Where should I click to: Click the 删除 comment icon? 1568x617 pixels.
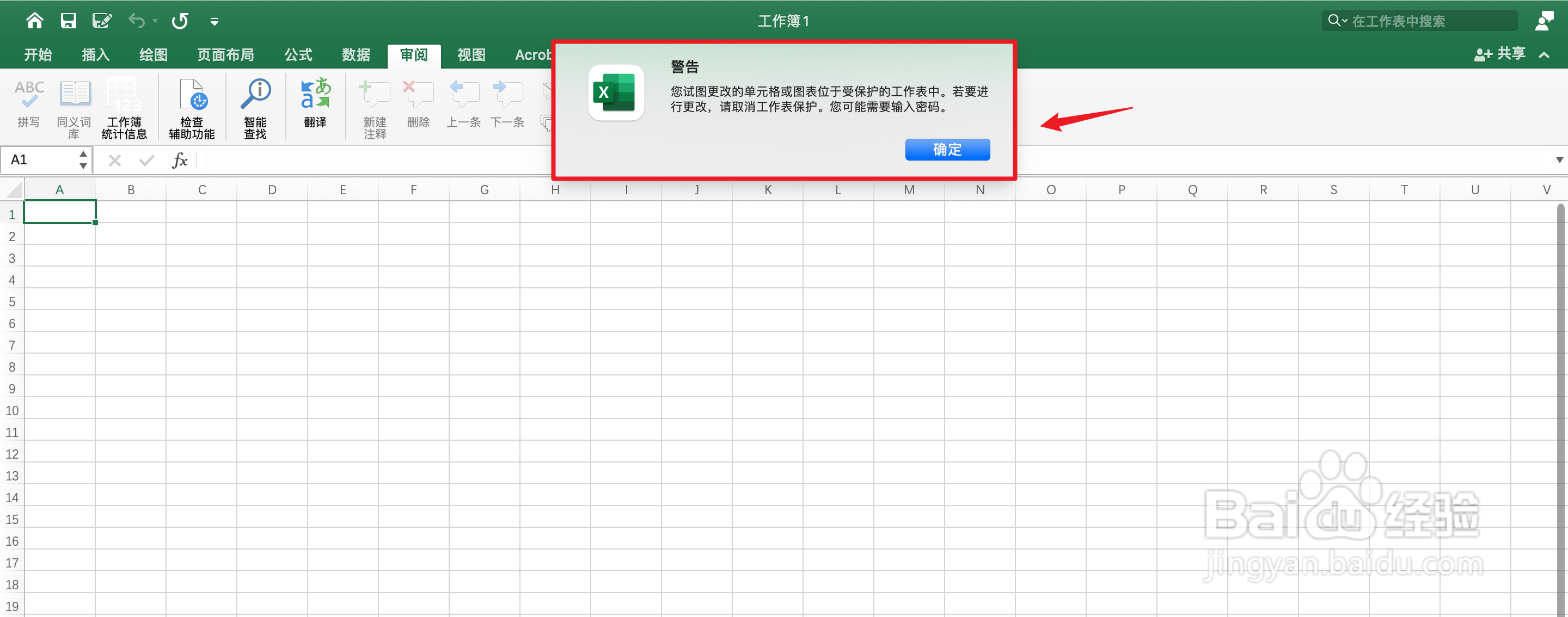(419, 104)
